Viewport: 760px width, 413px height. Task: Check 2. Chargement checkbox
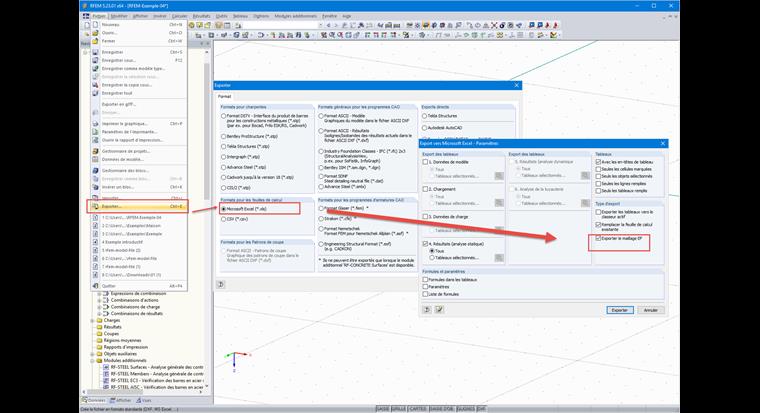point(426,189)
